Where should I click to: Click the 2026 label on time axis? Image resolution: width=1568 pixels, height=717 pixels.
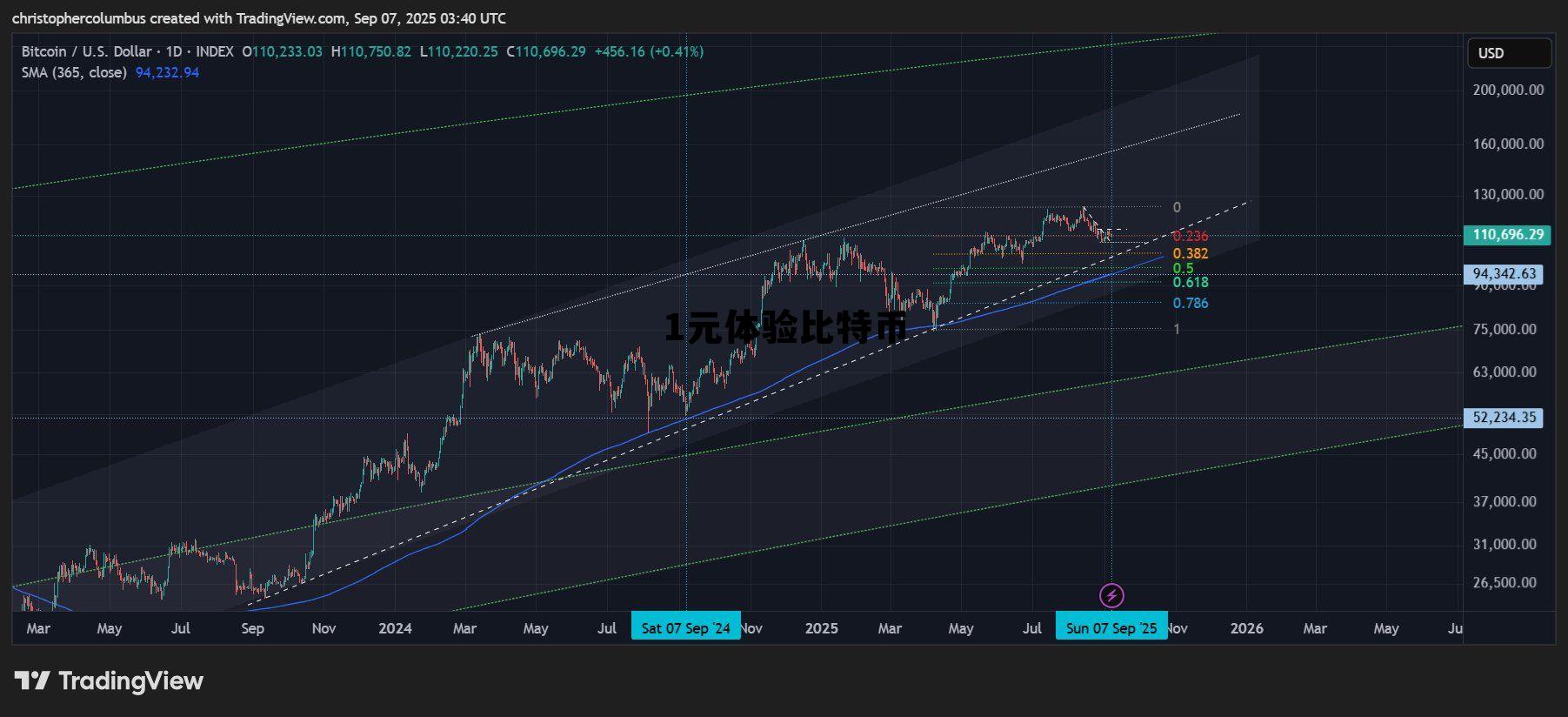(1246, 628)
